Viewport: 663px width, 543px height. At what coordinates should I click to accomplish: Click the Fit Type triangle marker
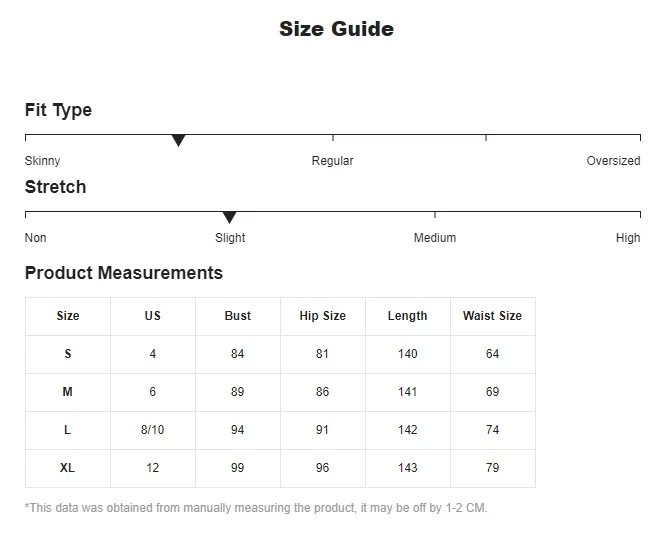click(178, 141)
